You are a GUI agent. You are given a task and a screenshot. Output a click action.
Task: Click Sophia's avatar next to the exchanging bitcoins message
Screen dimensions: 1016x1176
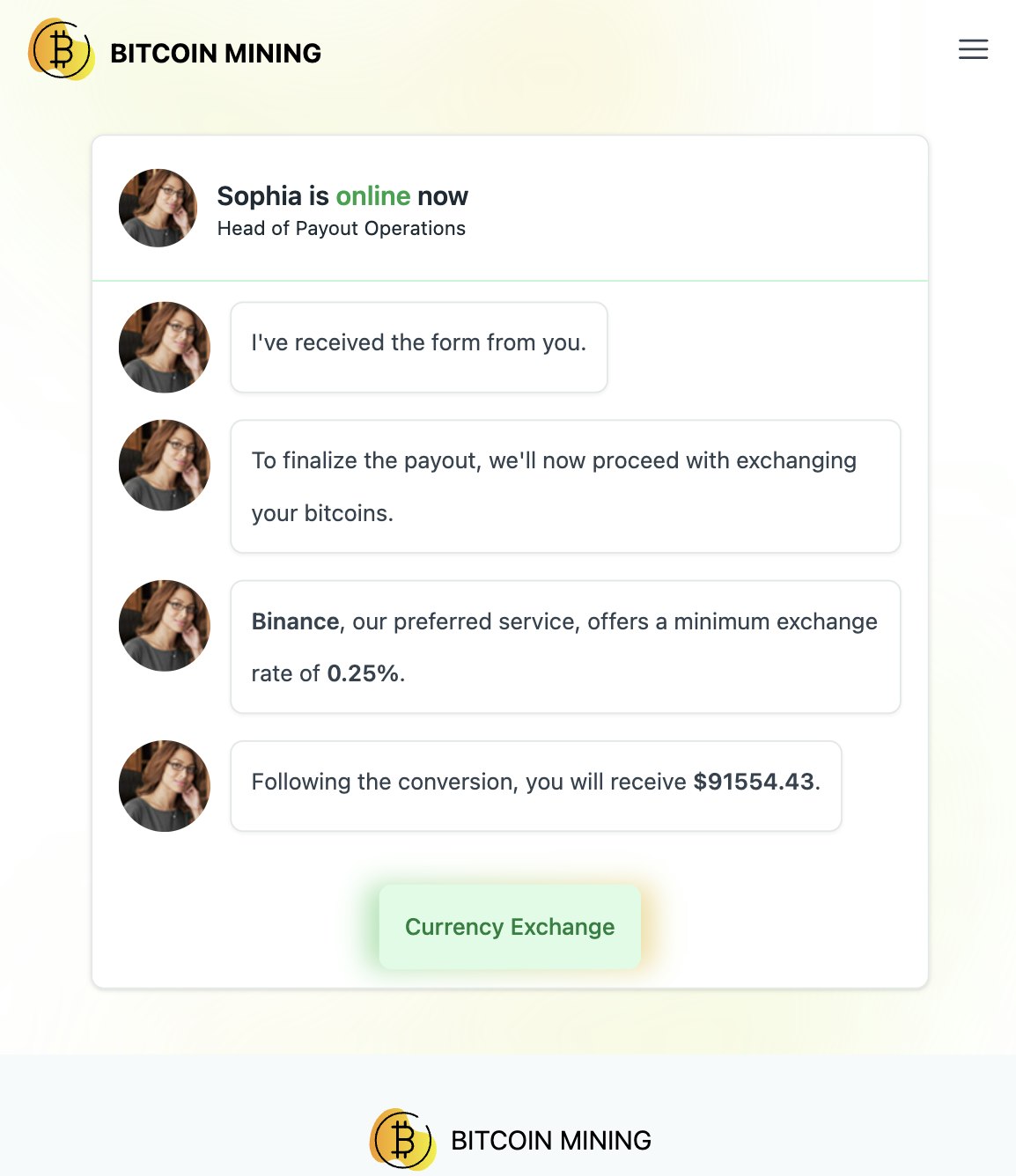164,465
